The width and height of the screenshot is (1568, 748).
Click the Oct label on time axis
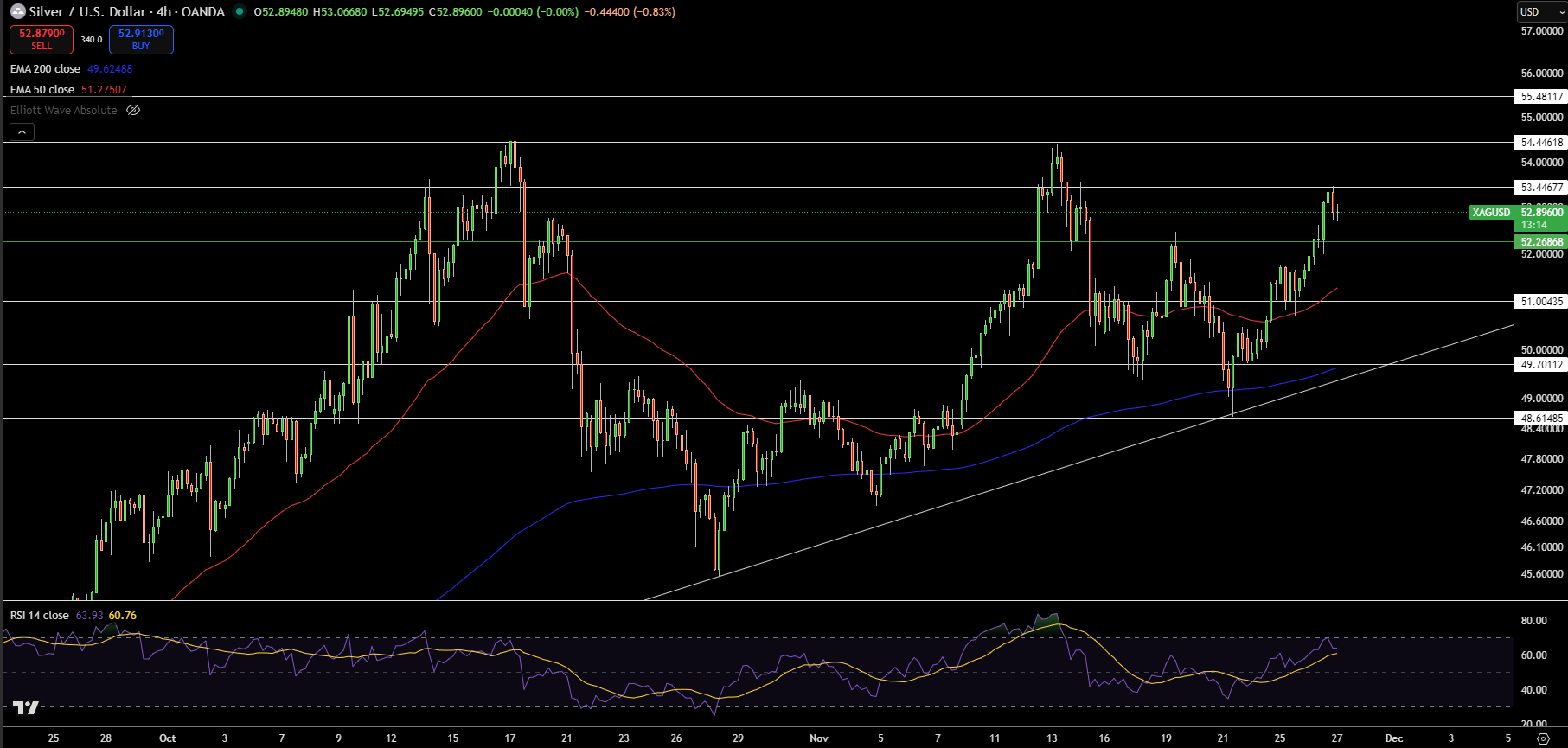(168, 738)
